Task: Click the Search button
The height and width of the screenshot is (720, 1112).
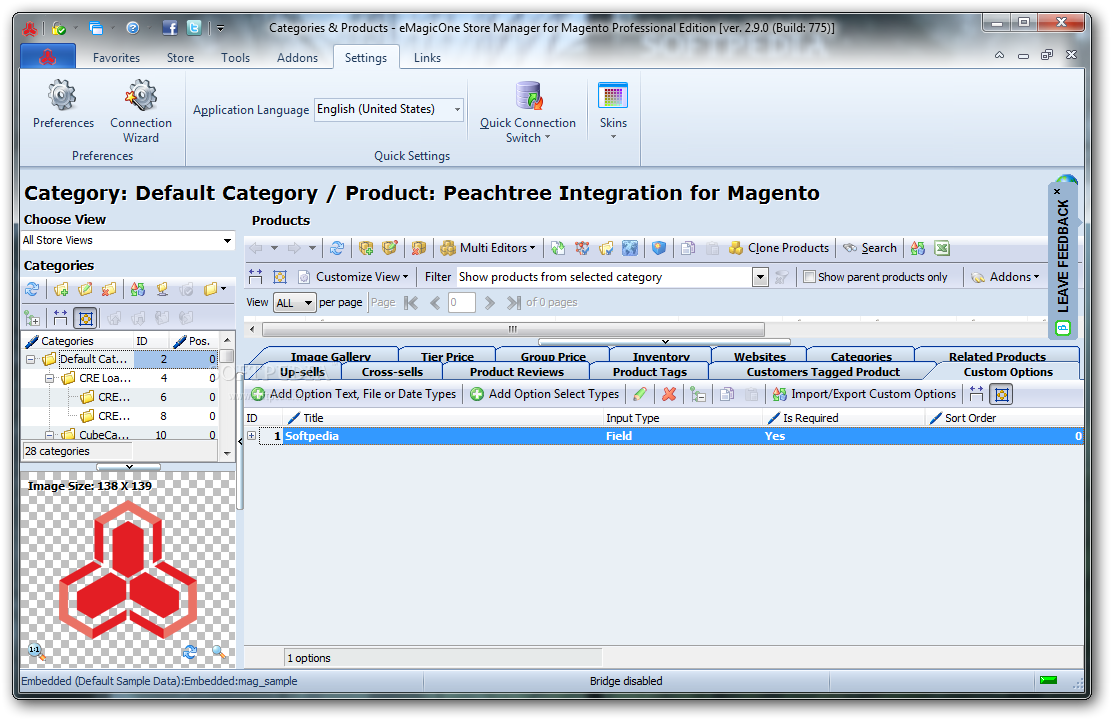Action: [x=869, y=248]
